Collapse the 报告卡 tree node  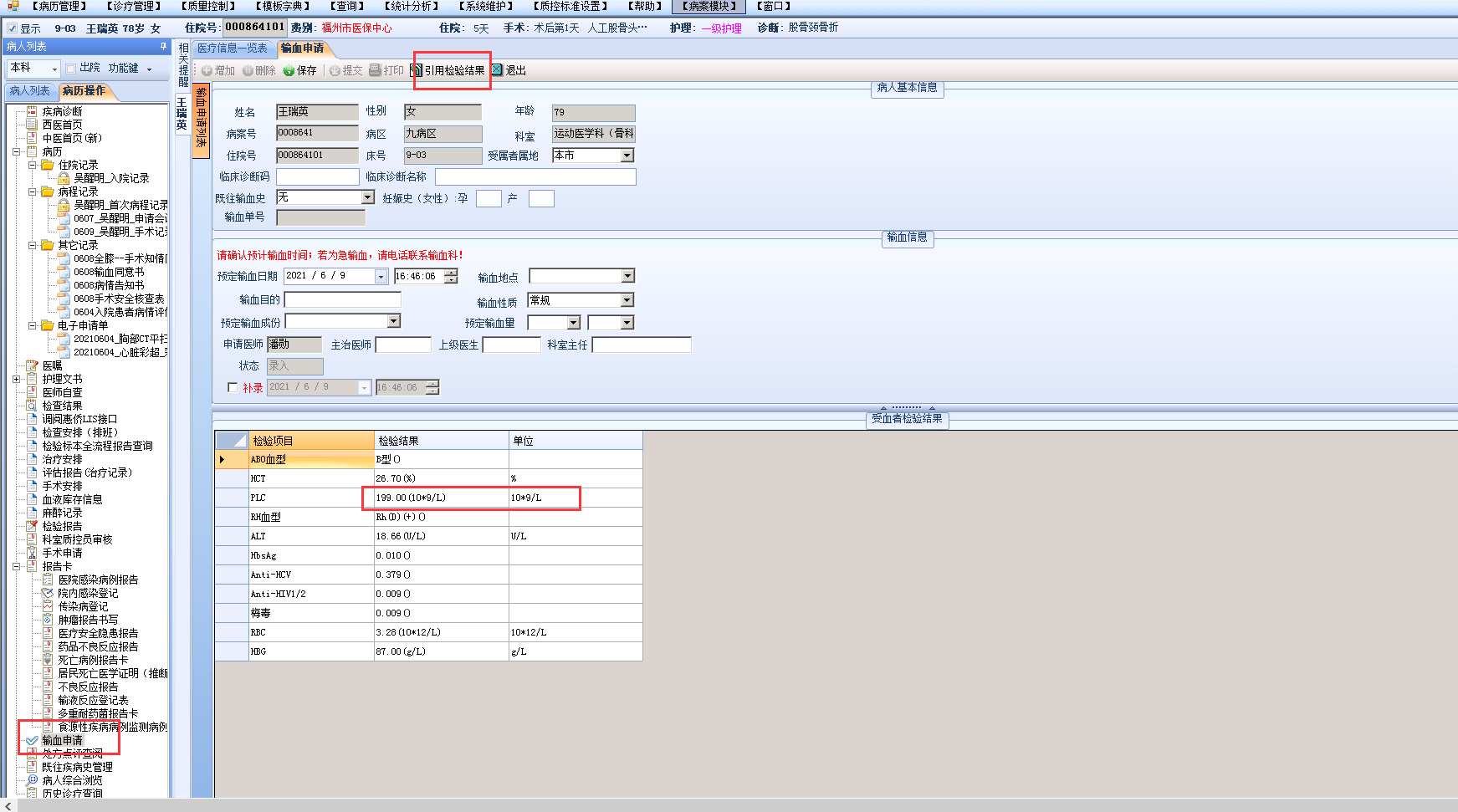16,566
